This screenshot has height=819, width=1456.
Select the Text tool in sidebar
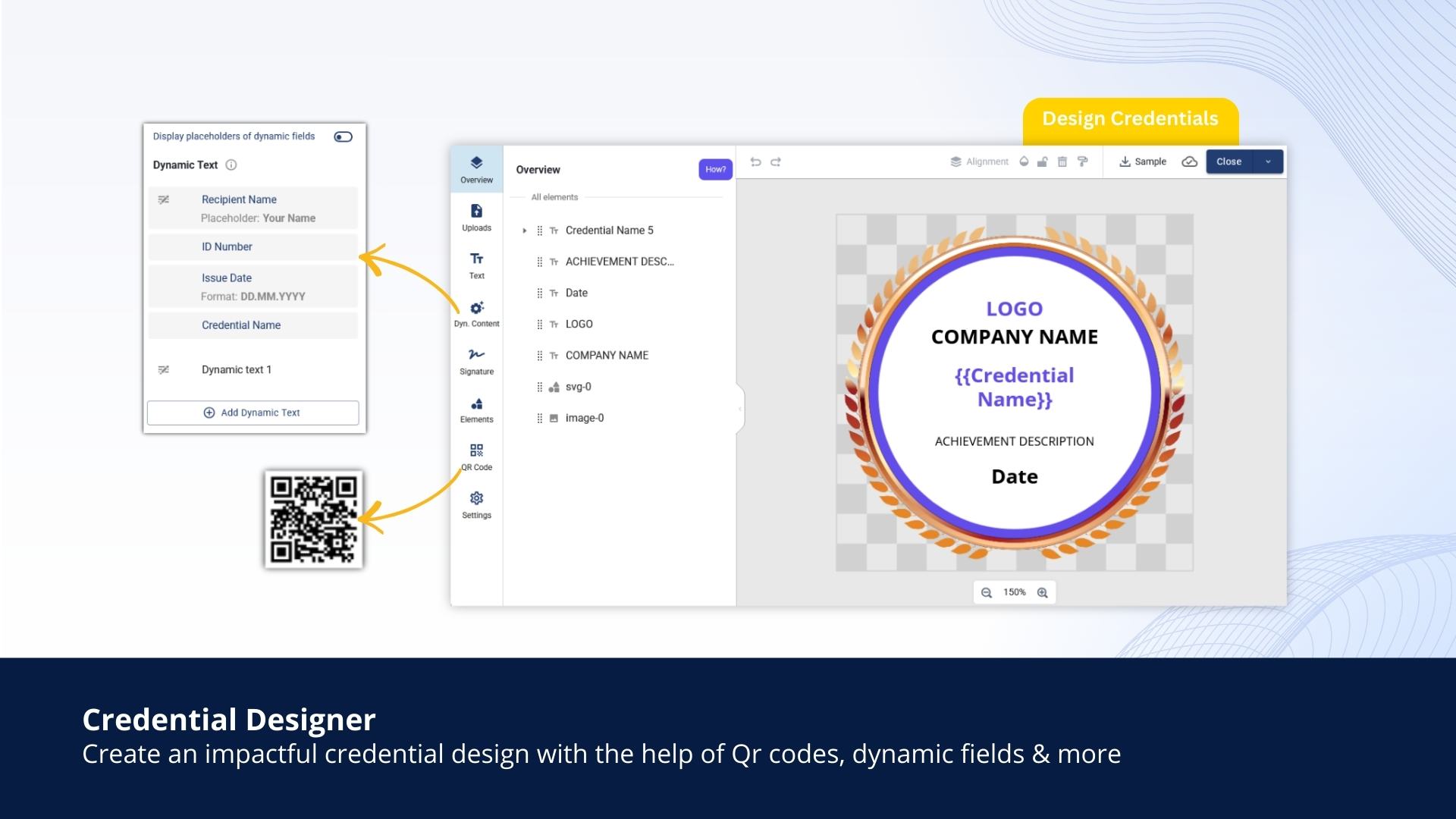[x=476, y=265]
